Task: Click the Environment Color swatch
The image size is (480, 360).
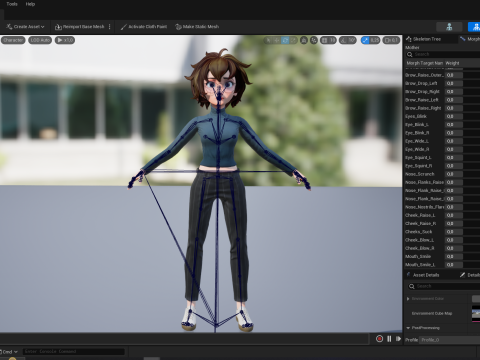Action: coord(476,299)
